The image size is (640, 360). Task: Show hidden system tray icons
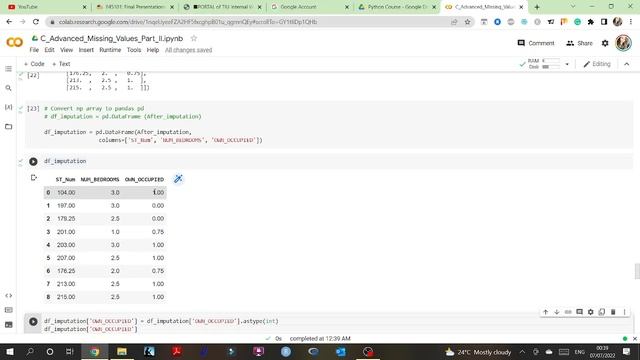pyautogui.click(x=522, y=352)
